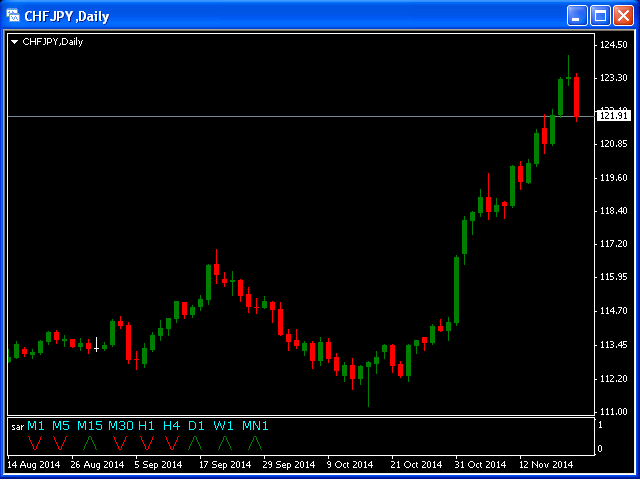Select the H1 timeframe label

point(147,426)
